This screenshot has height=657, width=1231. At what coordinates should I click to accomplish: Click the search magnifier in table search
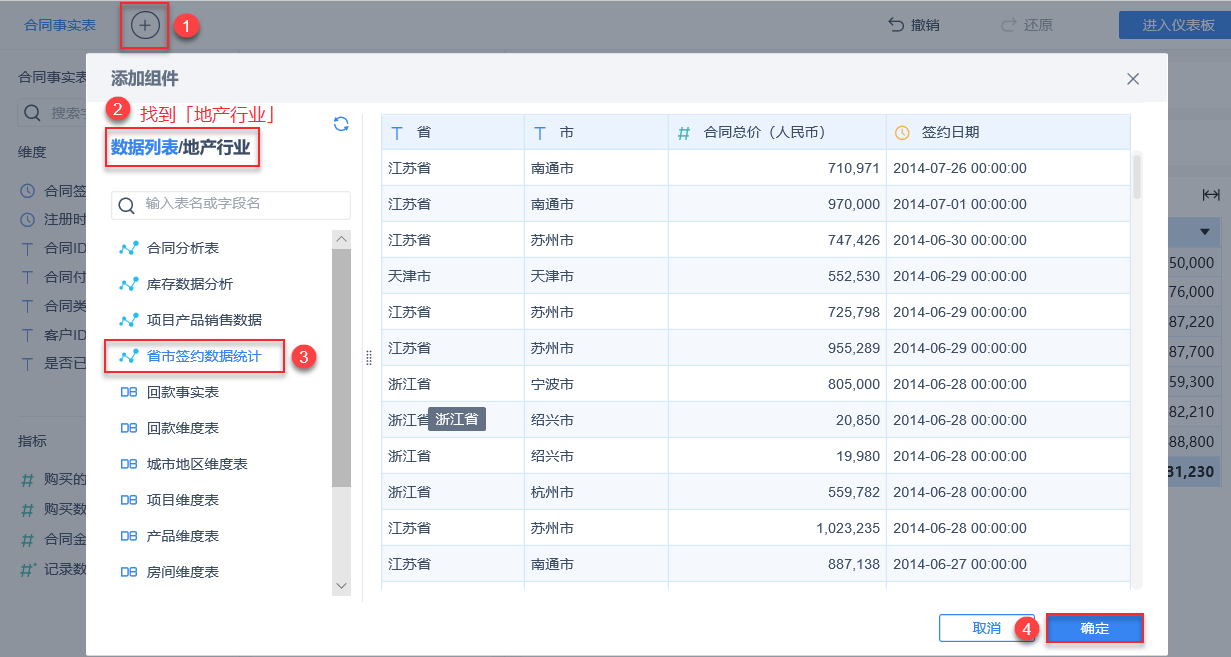tap(127, 205)
